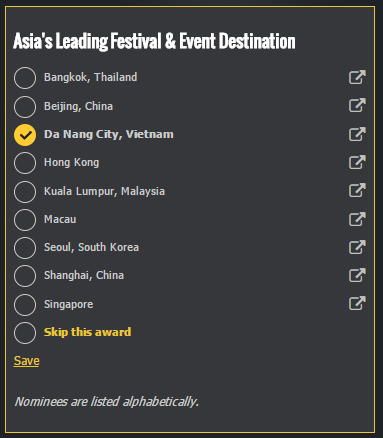The width and height of the screenshot is (383, 438).
Task: Open external link icon for Beijing, China
Action: 357,105
